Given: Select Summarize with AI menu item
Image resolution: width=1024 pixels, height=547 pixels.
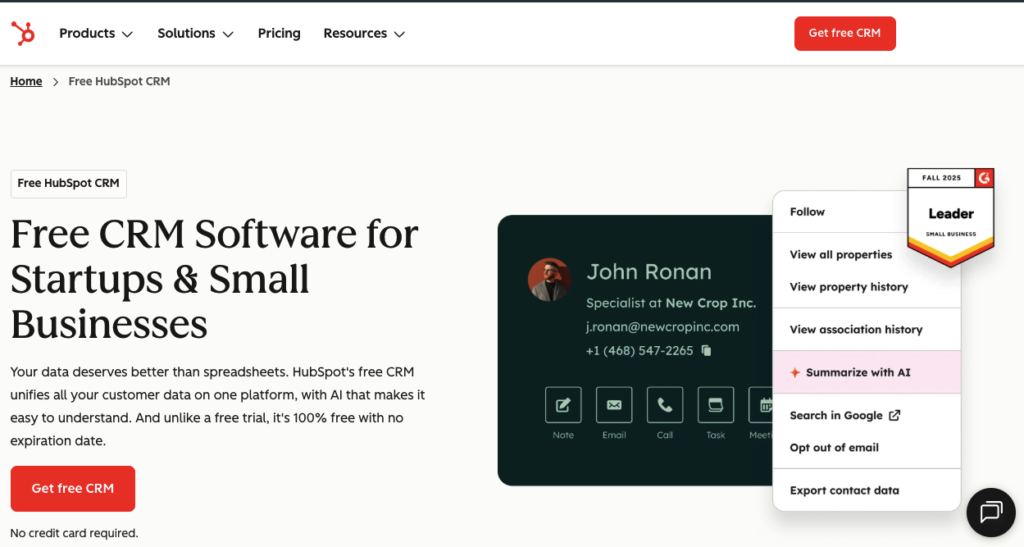Looking at the screenshot, I should pyautogui.click(x=858, y=372).
